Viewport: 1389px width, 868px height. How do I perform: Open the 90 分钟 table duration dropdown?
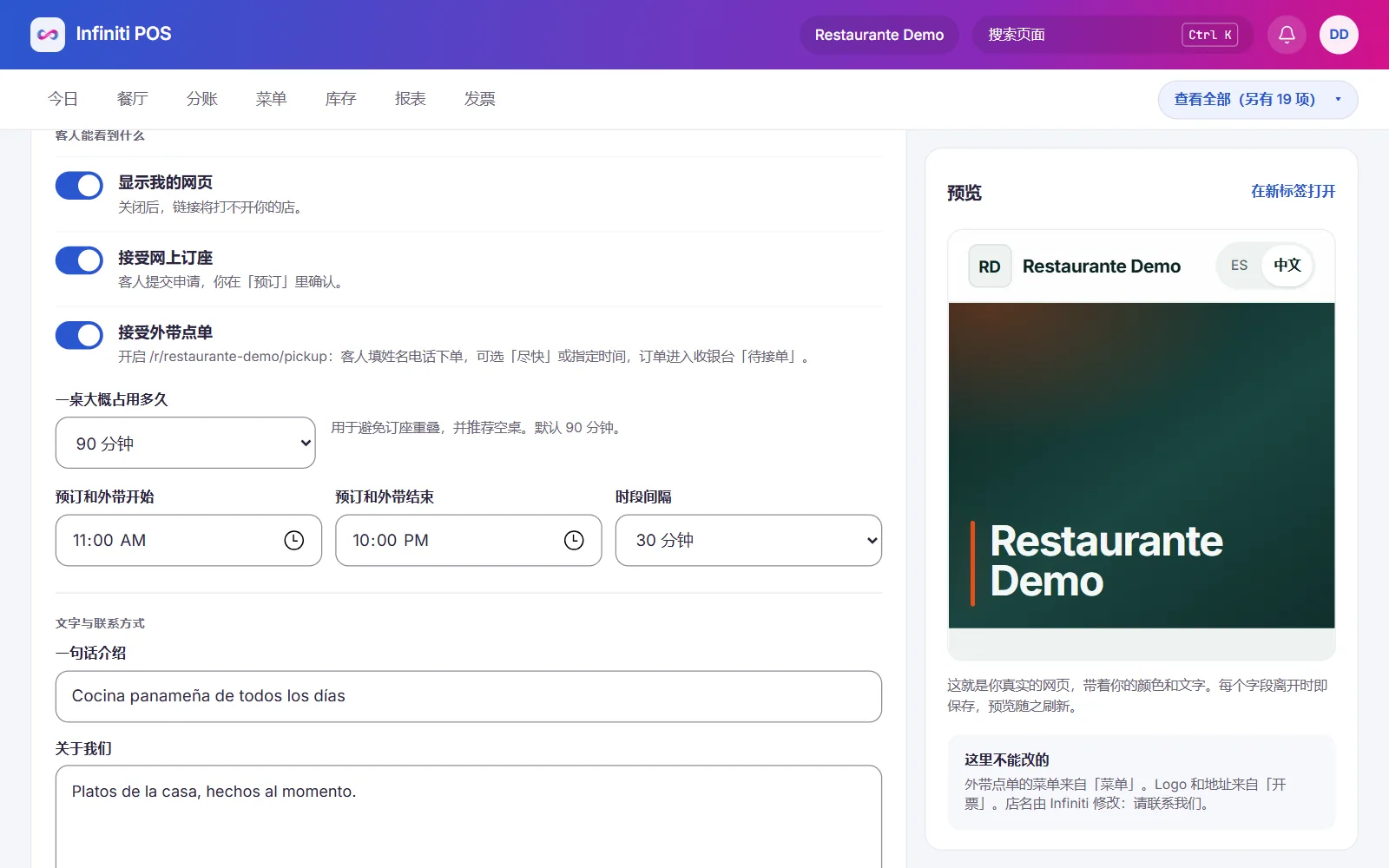tap(186, 443)
